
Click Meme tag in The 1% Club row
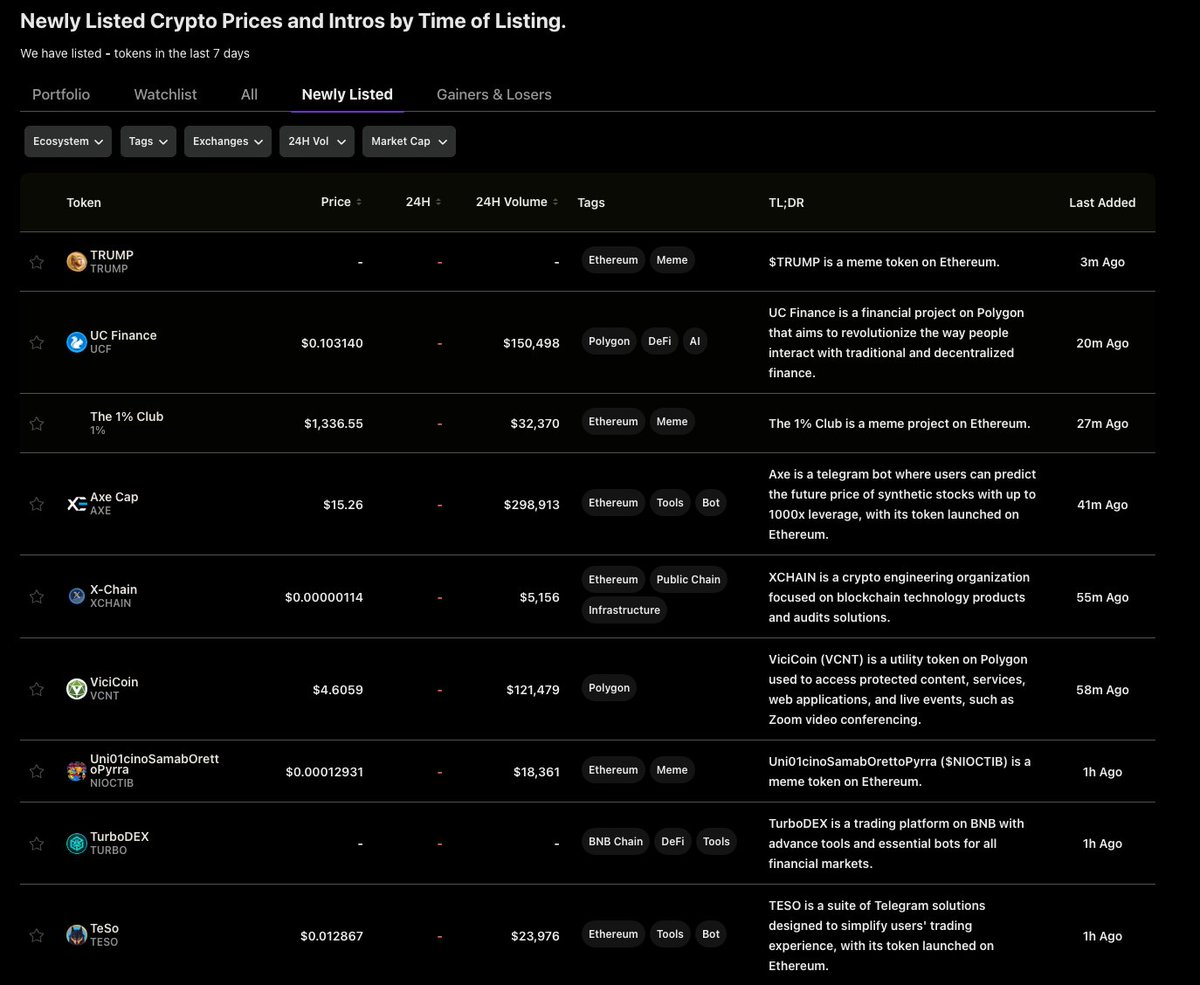tap(672, 421)
